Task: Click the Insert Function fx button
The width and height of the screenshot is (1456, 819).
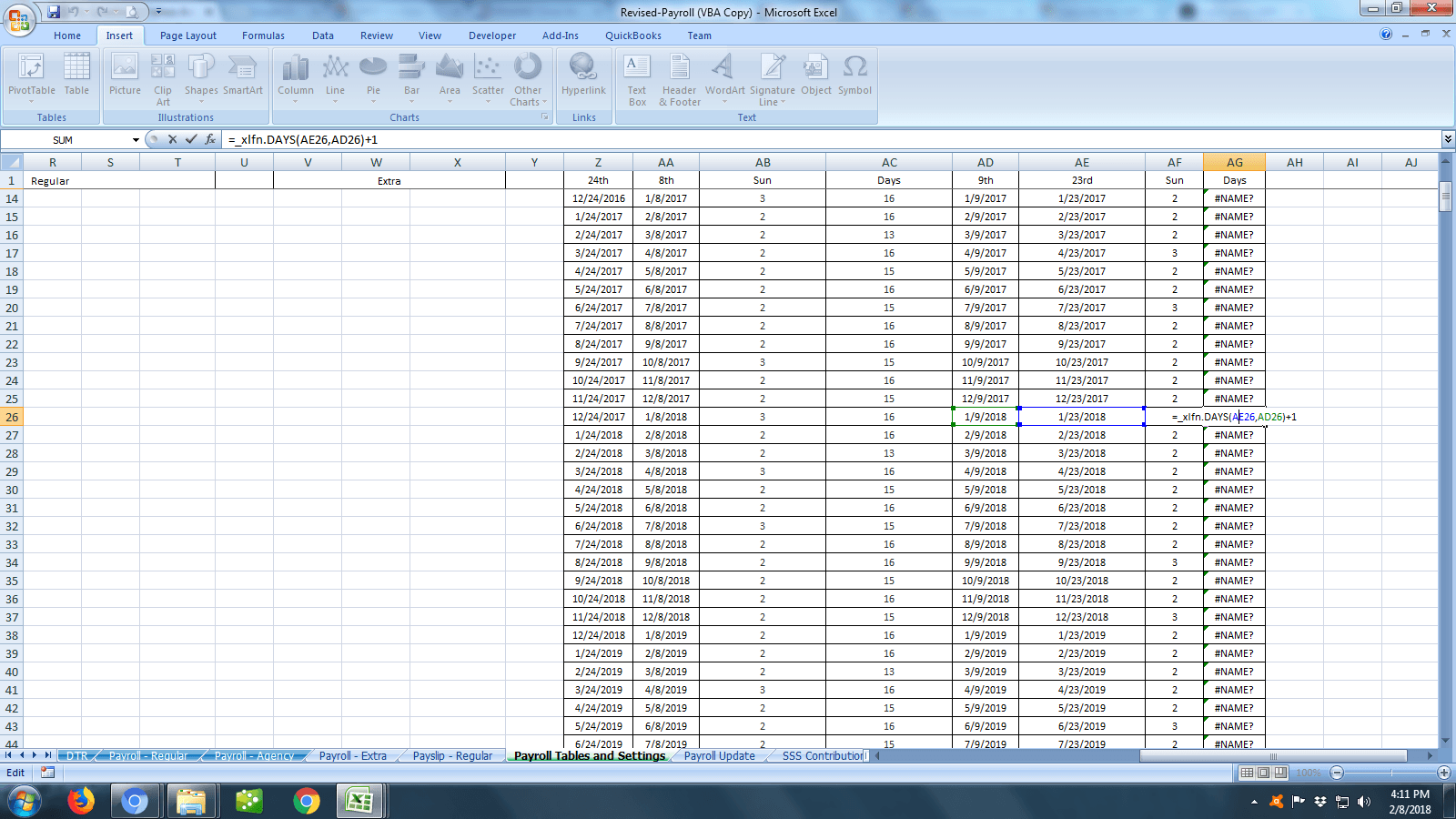Action: (210, 139)
